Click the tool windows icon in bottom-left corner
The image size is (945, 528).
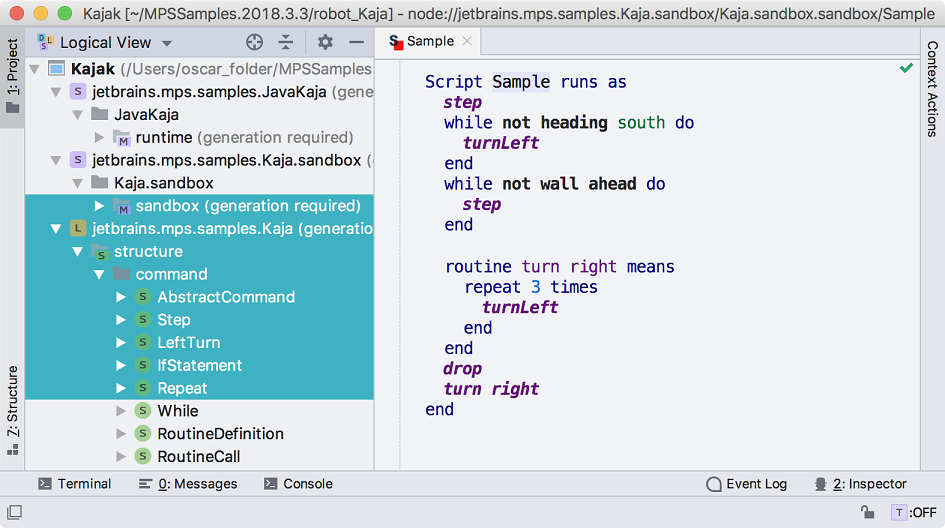tap(14, 512)
